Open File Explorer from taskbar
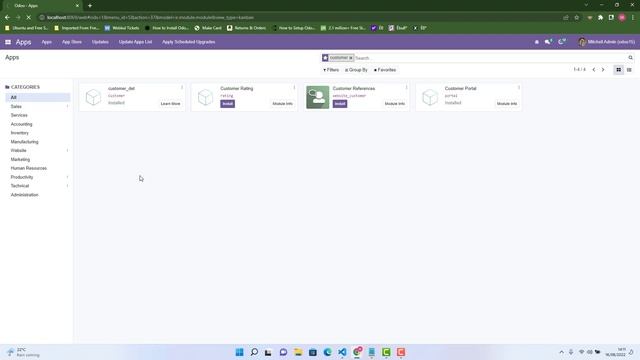The width and height of the screenshot is (640, 360). [298, 352]
